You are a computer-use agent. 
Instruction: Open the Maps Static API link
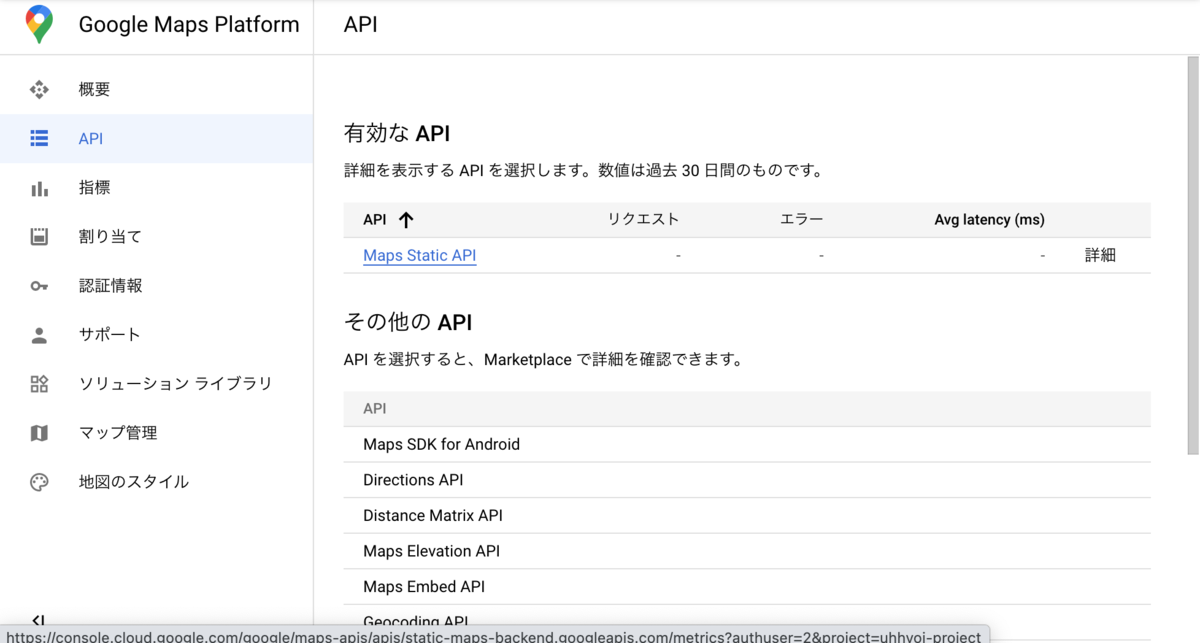419,256
